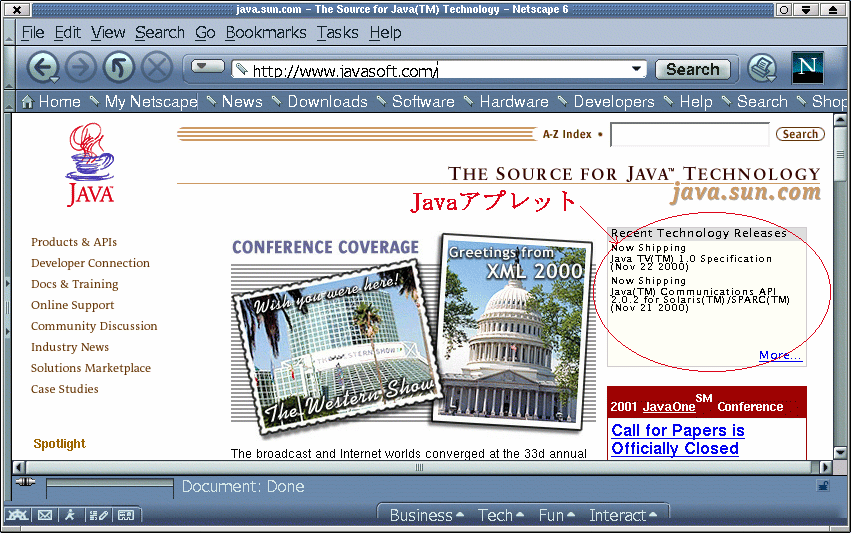Image resolution: width=851 pixels, height=533 pixels.
Task: Expand the small dropdown button left of the URL
Action: click(207, 67)
